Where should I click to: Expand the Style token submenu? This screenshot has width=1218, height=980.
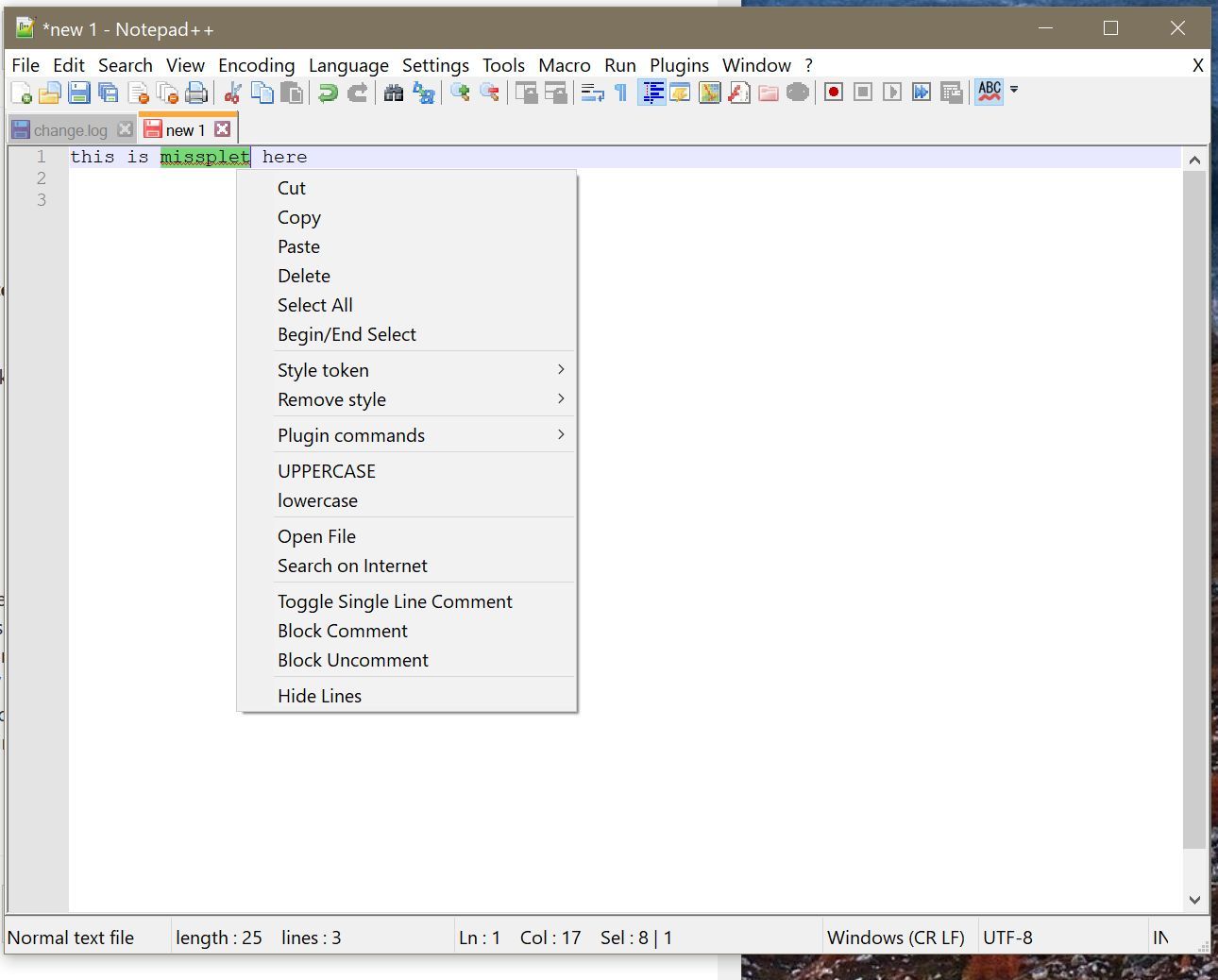[406, 370]
